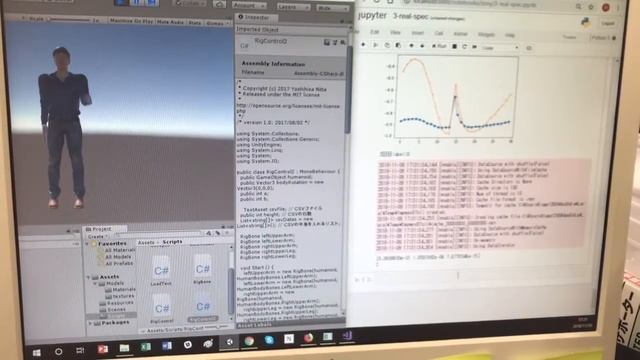Image resolution: width=640 pixels, height=360 pixels.
Task: Toggle Mute Audio in Game view
Action: 170,22
